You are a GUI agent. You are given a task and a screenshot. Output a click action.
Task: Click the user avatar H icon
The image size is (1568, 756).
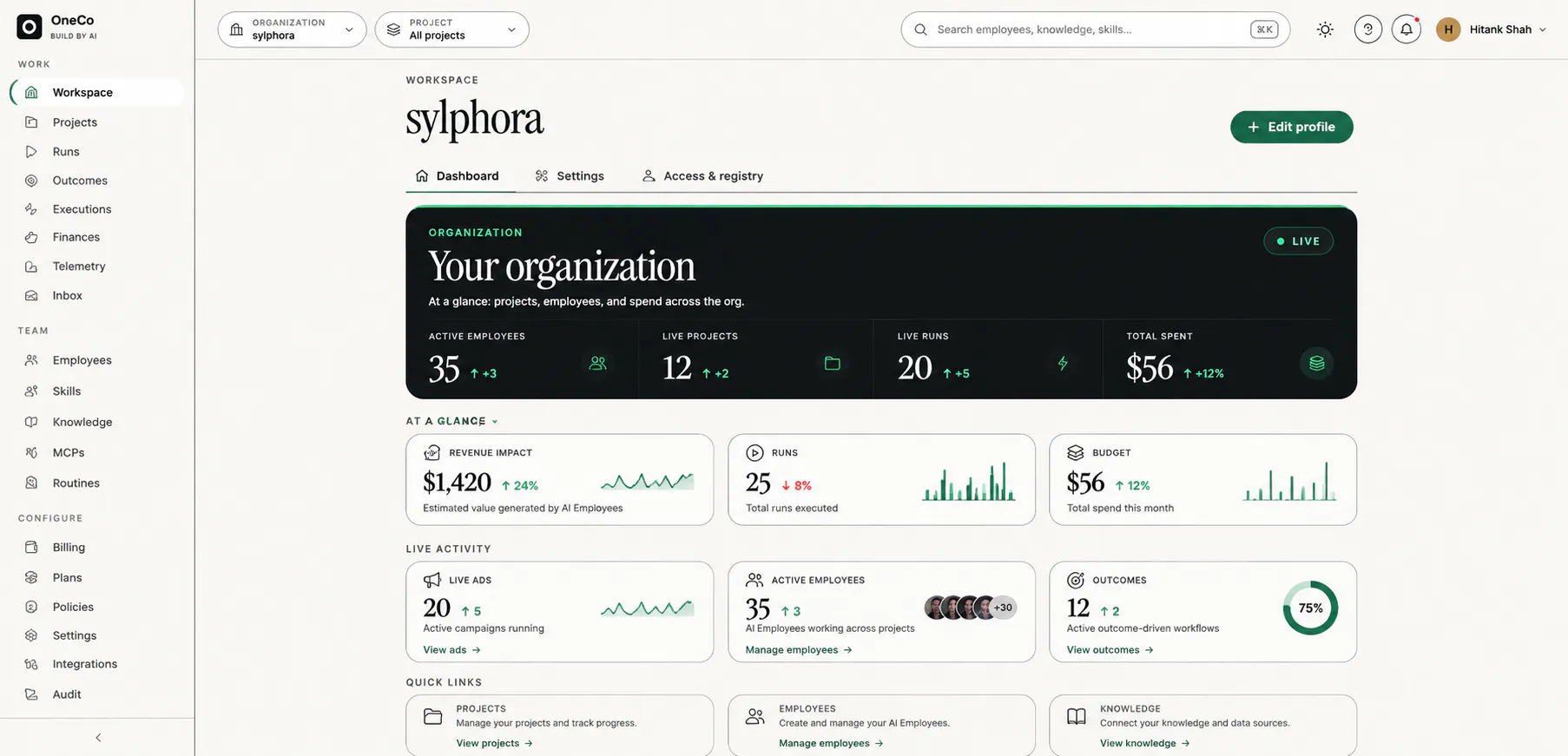[1448, 30]
